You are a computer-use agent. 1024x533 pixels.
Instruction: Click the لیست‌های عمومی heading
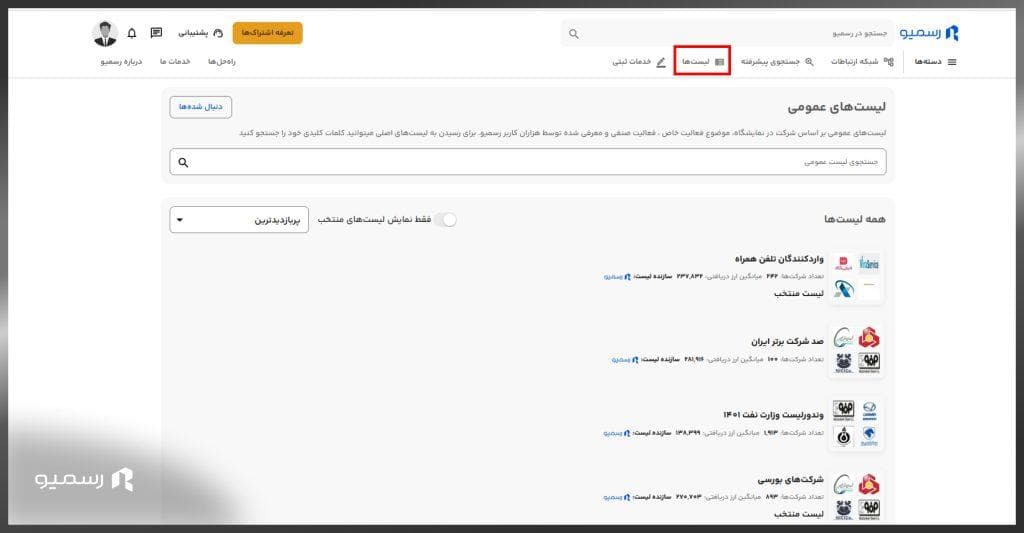pos(837,107)
